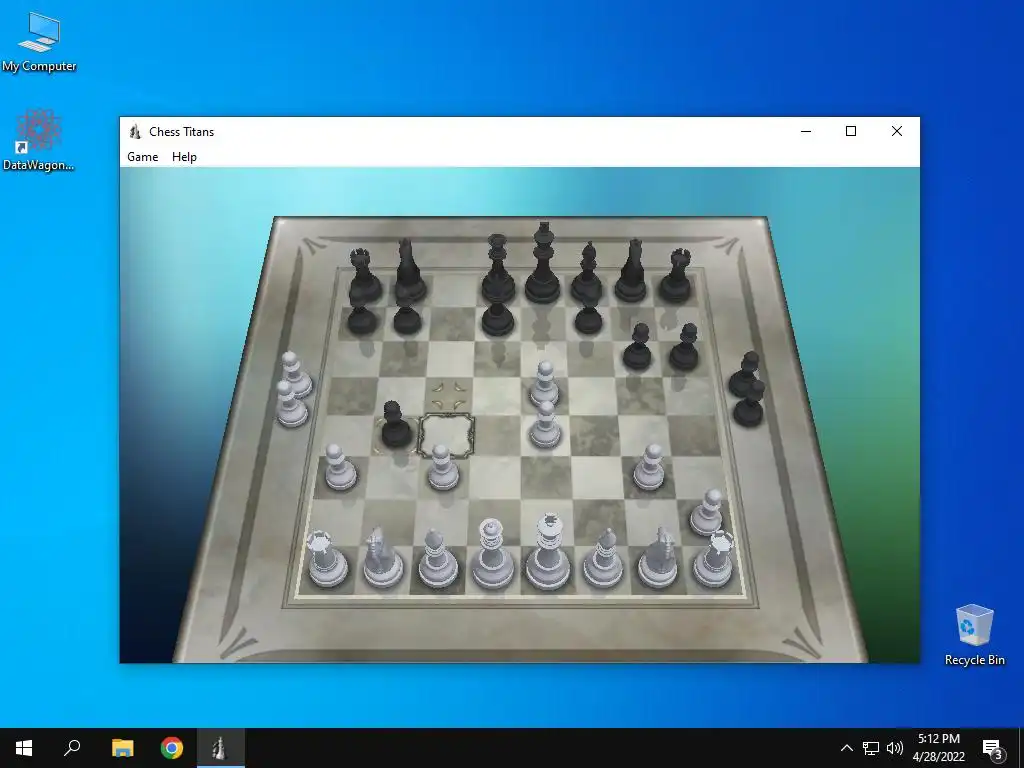Select the white knight on b1
This screenshot has width=1024, height=768.
click(x=382, y=558)
